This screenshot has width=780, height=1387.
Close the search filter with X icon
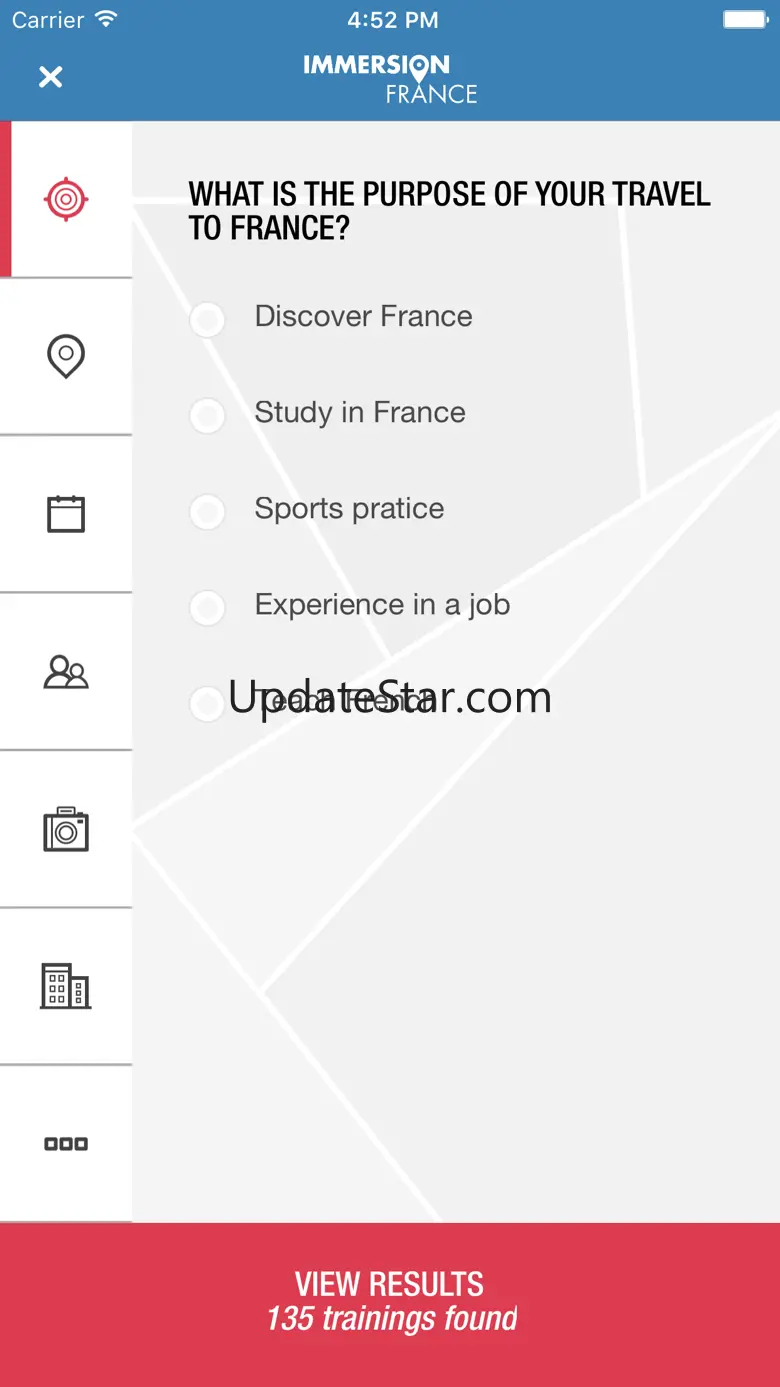click(50, 77)
